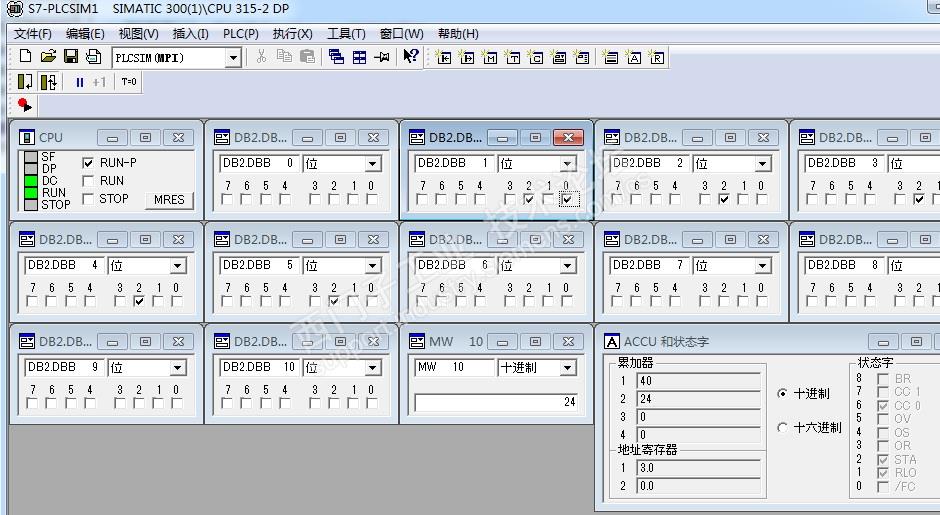Open format dropdown in DB2.DBB 6 window
940x515 pixels.
[x=567, y=266]
